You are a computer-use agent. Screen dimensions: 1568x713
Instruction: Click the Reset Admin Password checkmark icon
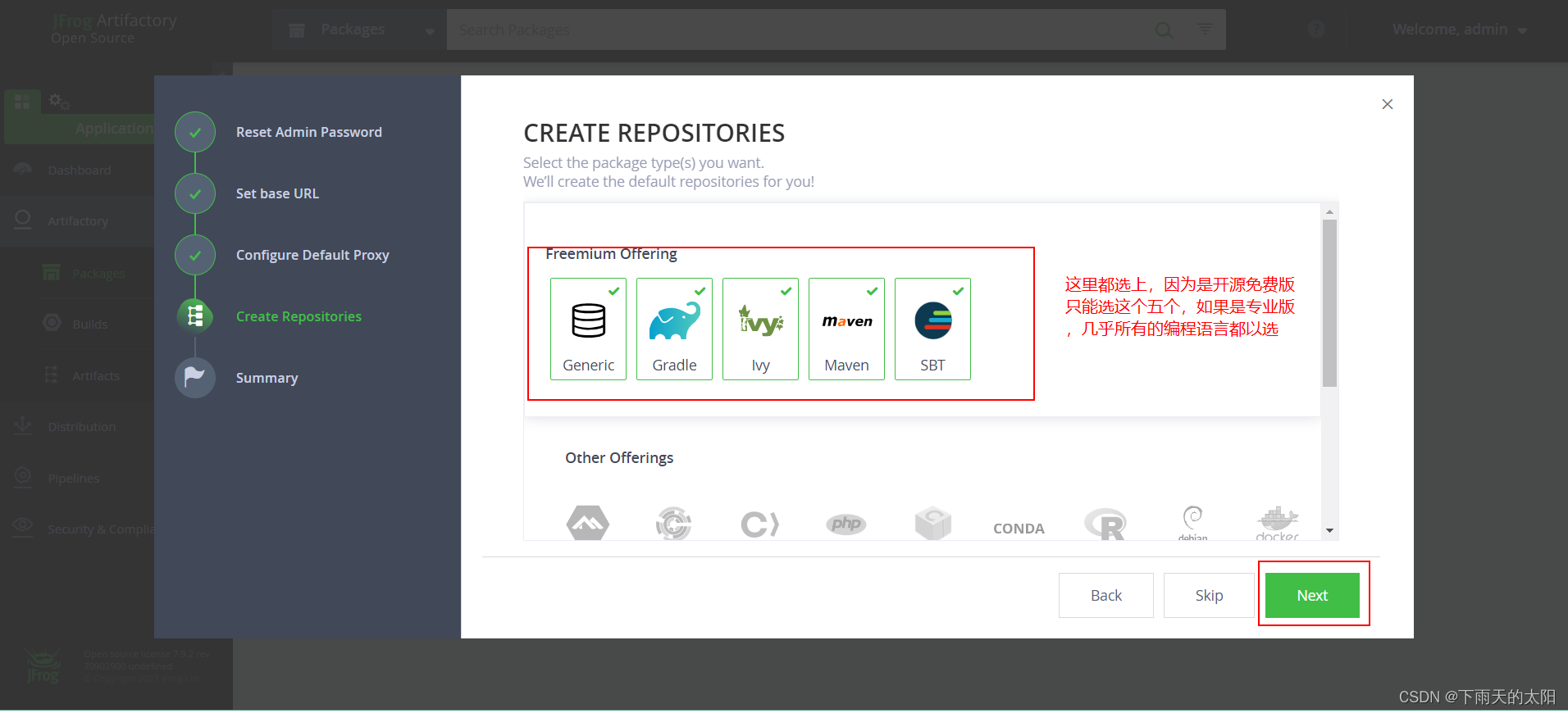tap(195, 132)
